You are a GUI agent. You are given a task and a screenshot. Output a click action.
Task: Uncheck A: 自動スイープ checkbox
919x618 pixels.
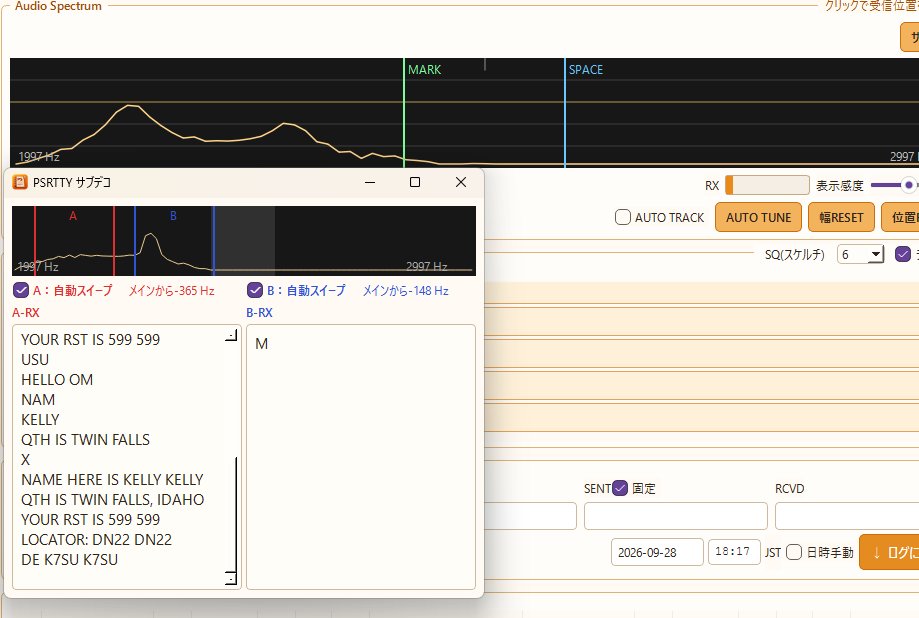[21, 290]
